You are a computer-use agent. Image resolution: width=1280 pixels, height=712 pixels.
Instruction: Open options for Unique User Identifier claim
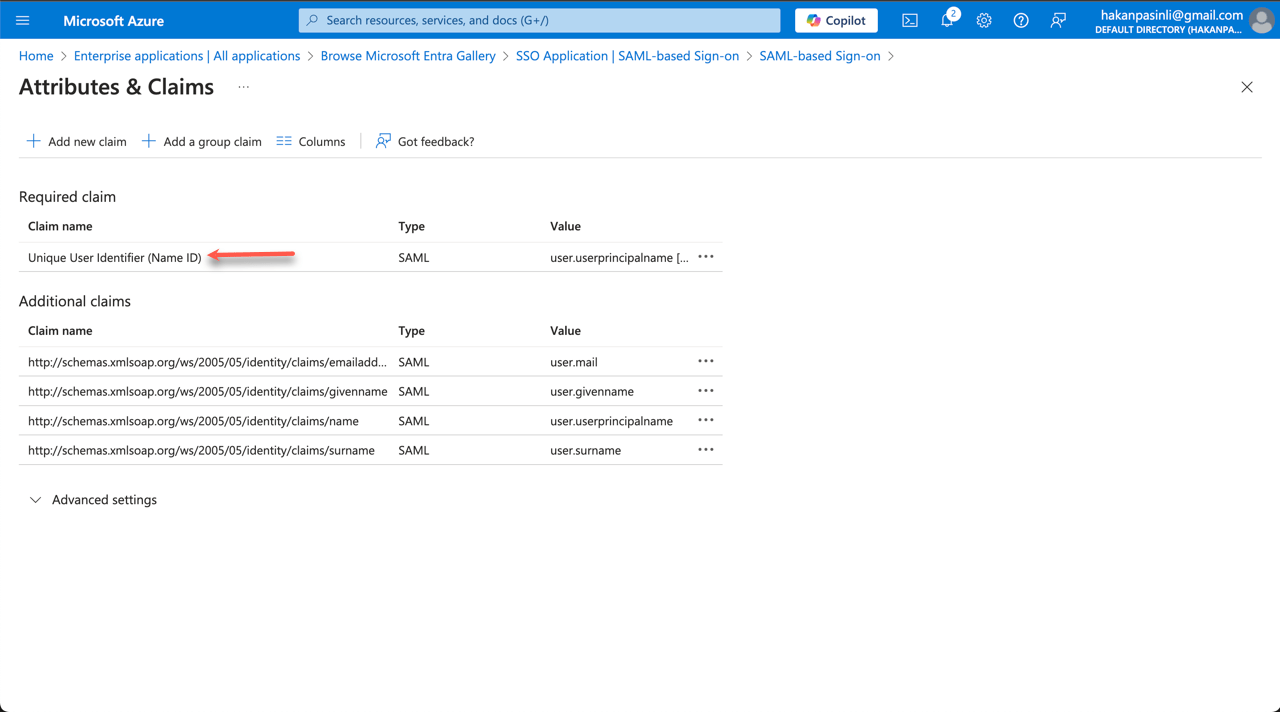pos(705,257)
